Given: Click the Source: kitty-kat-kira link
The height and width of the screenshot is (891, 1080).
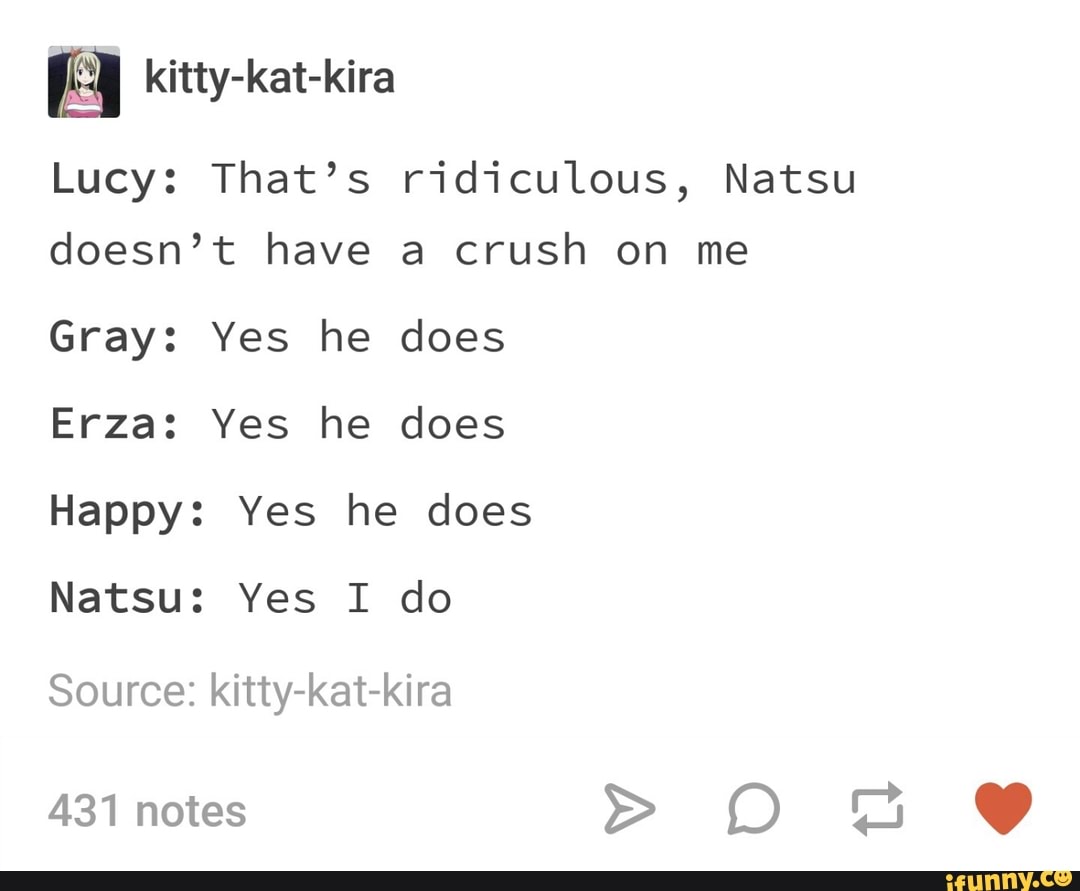Looking at the screenshot, I should (x=251, y=690).
